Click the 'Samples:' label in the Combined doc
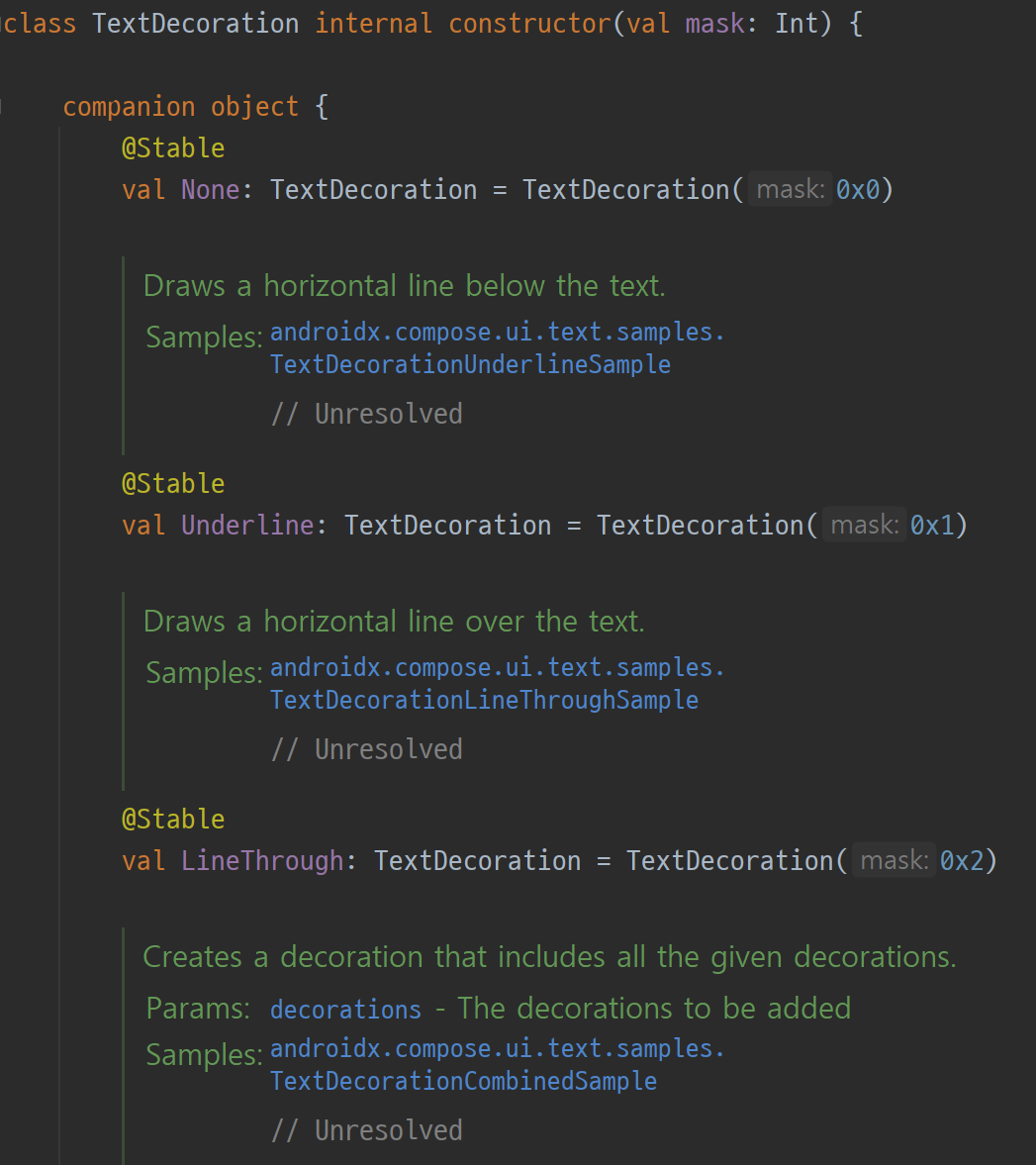The image size is (1036, 1165). [x=204, y=1056]
